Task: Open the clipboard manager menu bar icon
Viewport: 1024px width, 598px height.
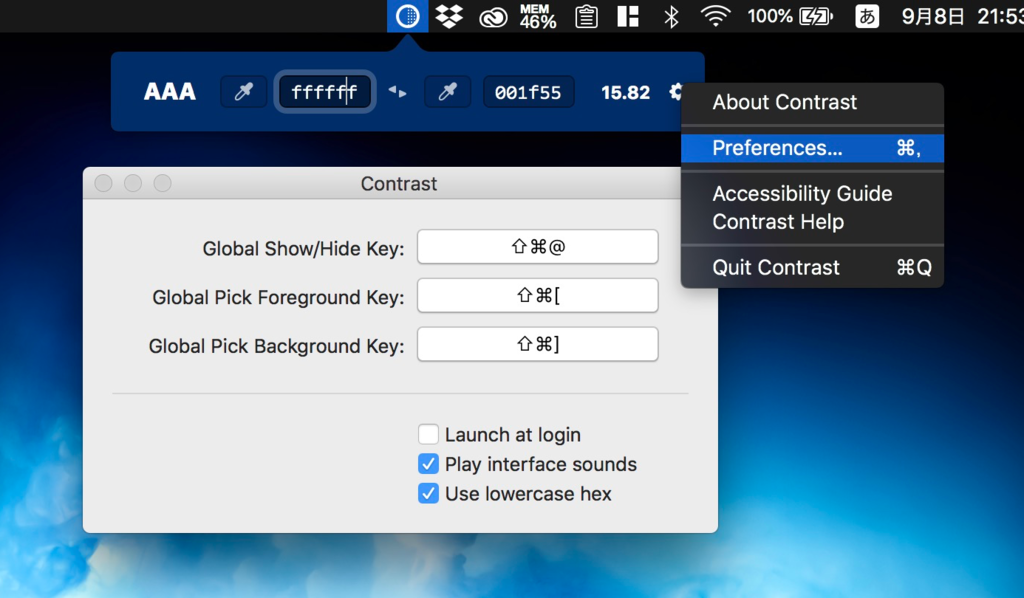Action: coord(586,16)
